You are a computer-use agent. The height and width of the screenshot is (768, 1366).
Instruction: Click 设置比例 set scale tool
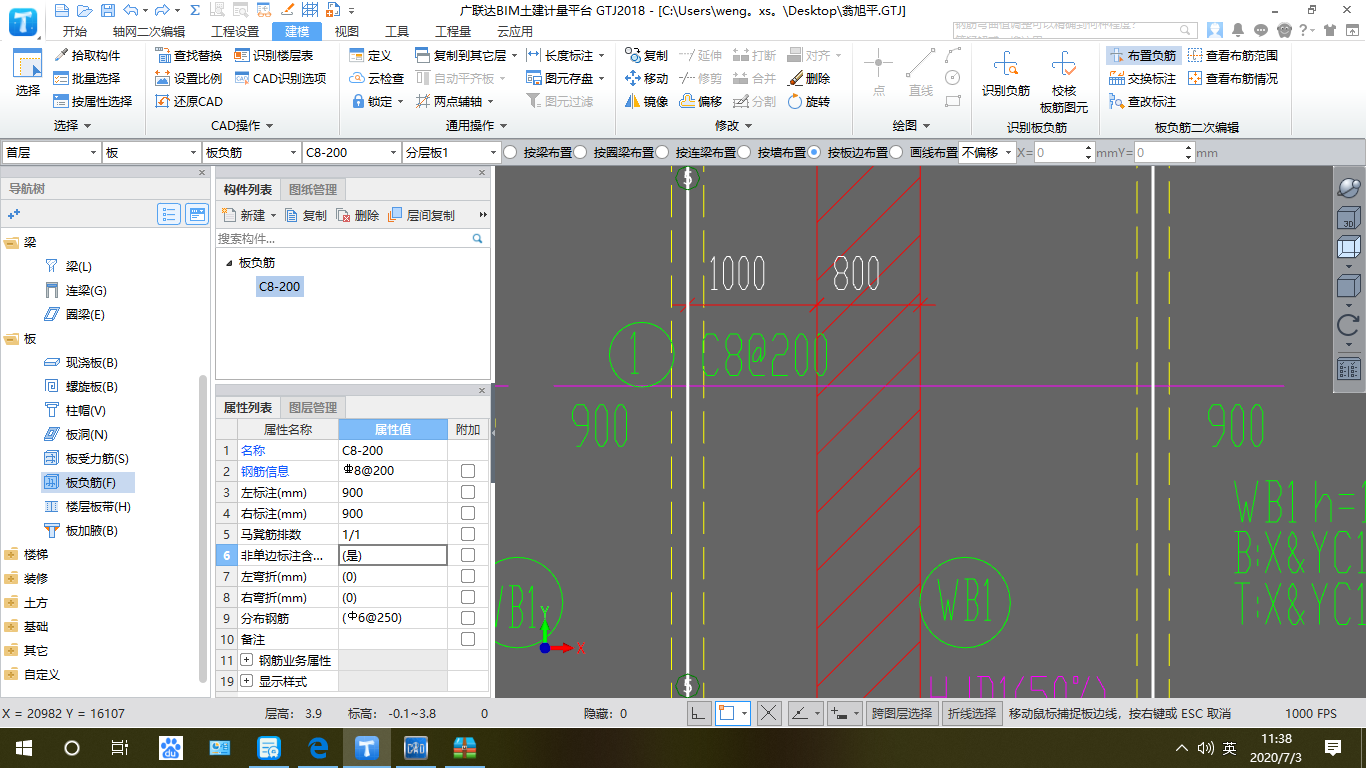(x=190, y=78)
